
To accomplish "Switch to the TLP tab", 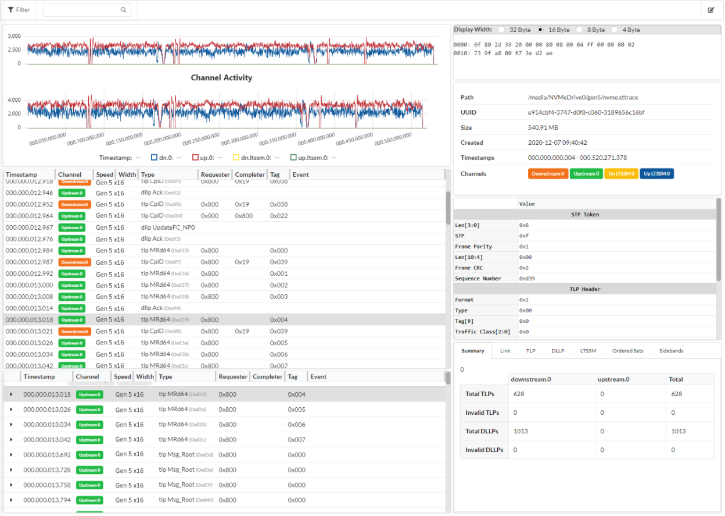I will coord(530,351).
